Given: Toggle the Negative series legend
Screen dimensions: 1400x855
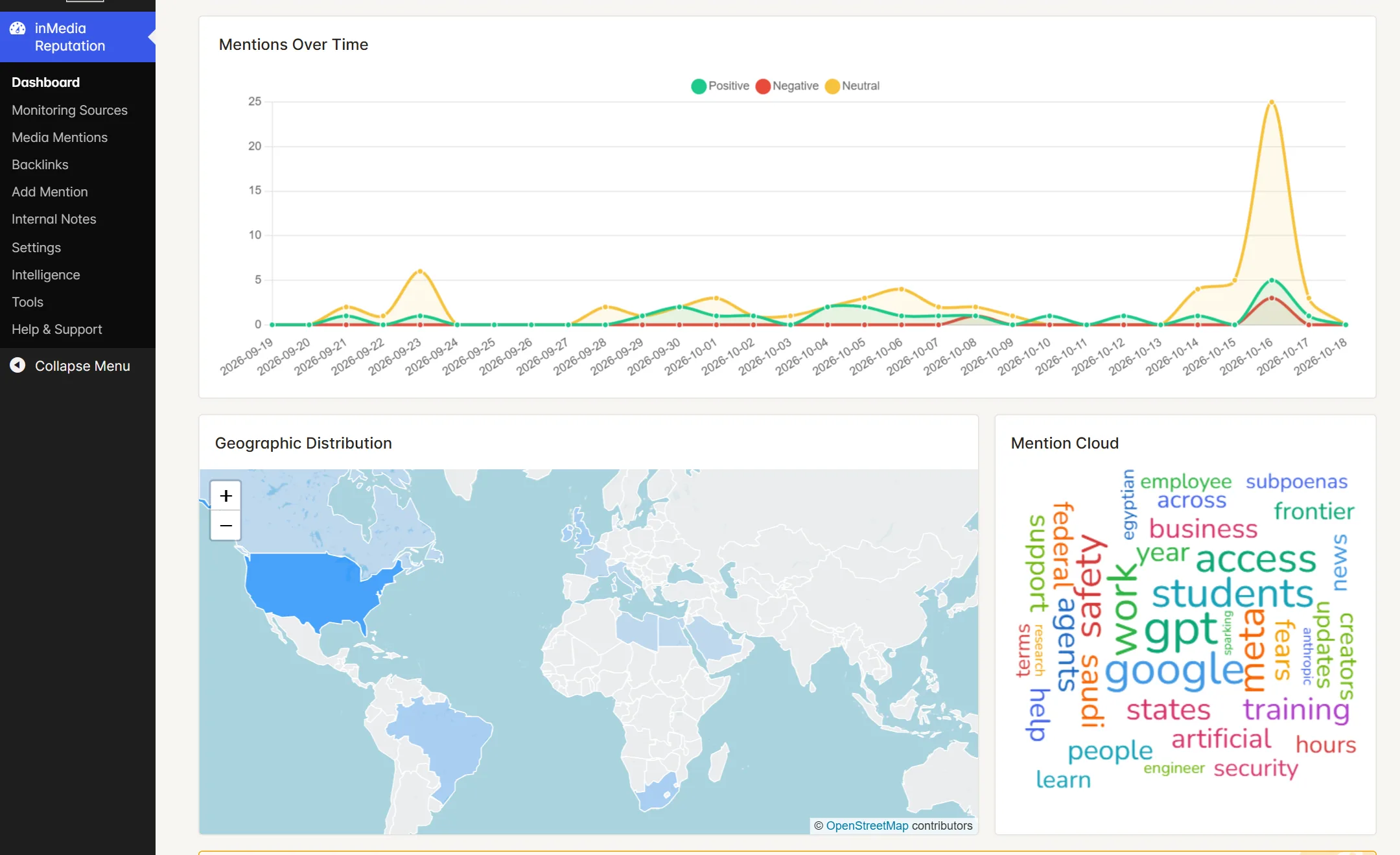Looking at the screenshot, I should 787,86.
